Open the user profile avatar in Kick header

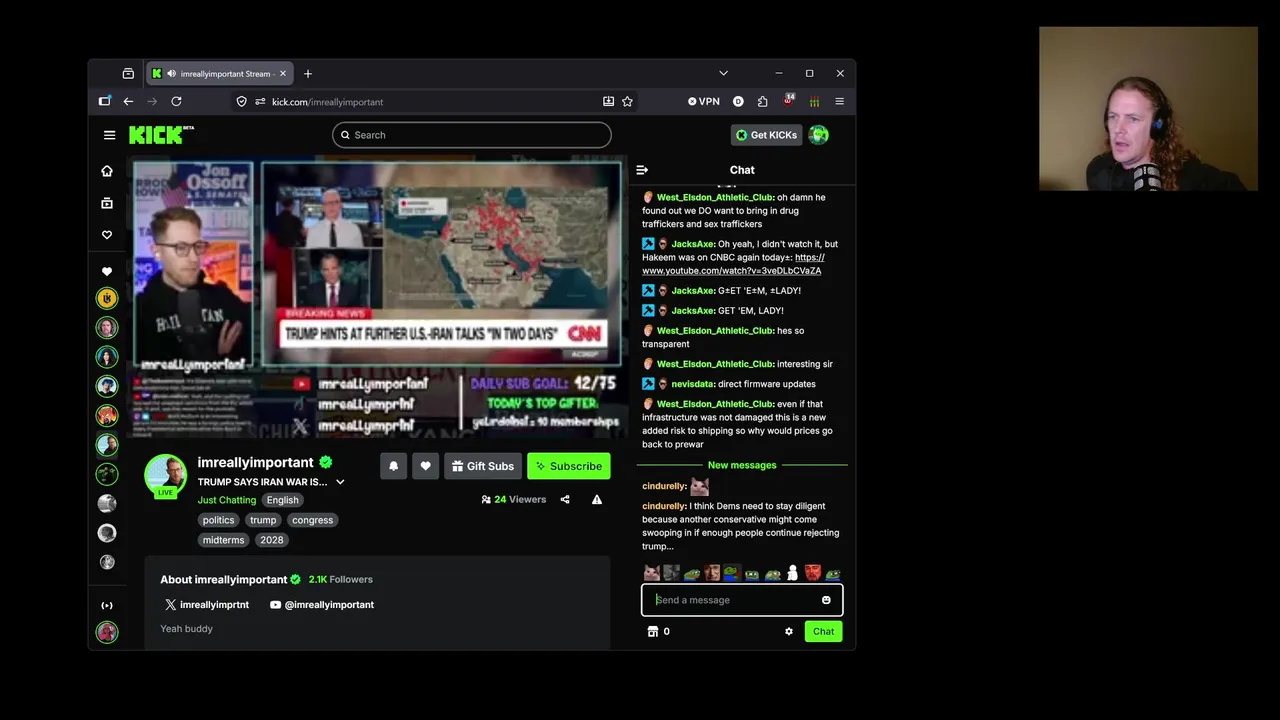[x=819, y=135]
